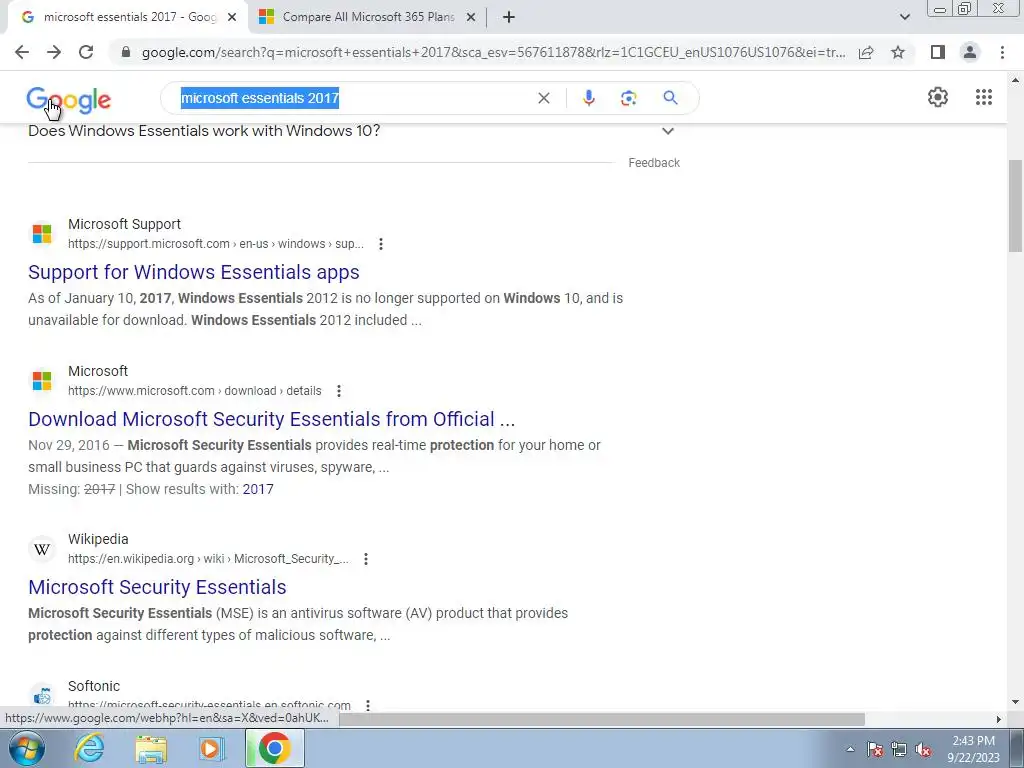This screenshot has width=1024, height=768.
Task: Click the Wikipedia site name
Action: (x=98, y=539)
